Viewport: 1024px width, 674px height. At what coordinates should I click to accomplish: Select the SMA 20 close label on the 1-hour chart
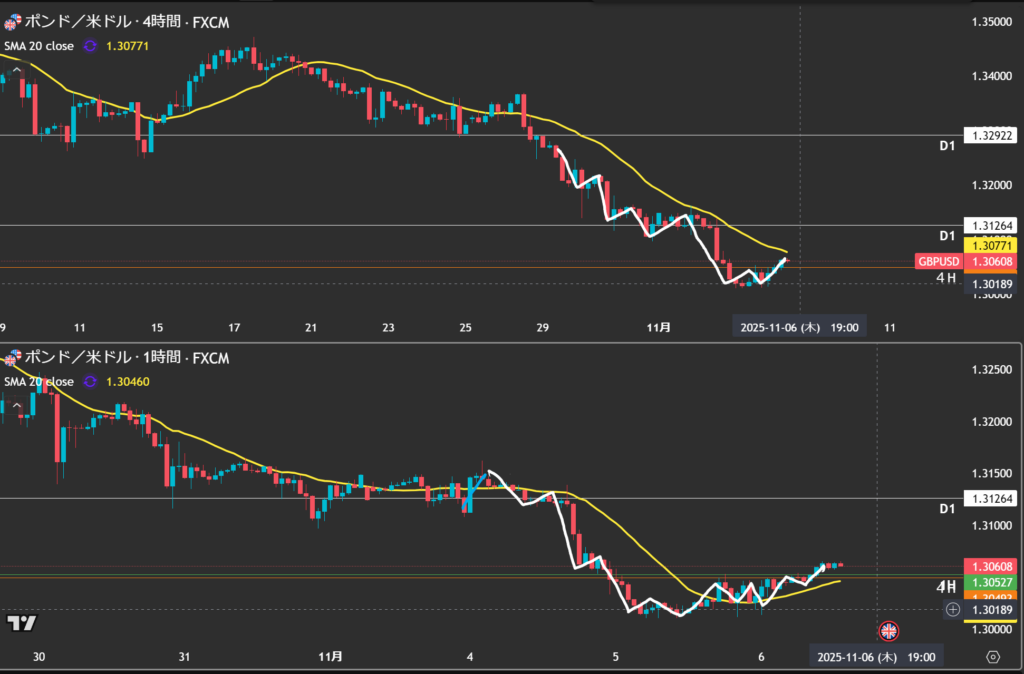[39, 381]
